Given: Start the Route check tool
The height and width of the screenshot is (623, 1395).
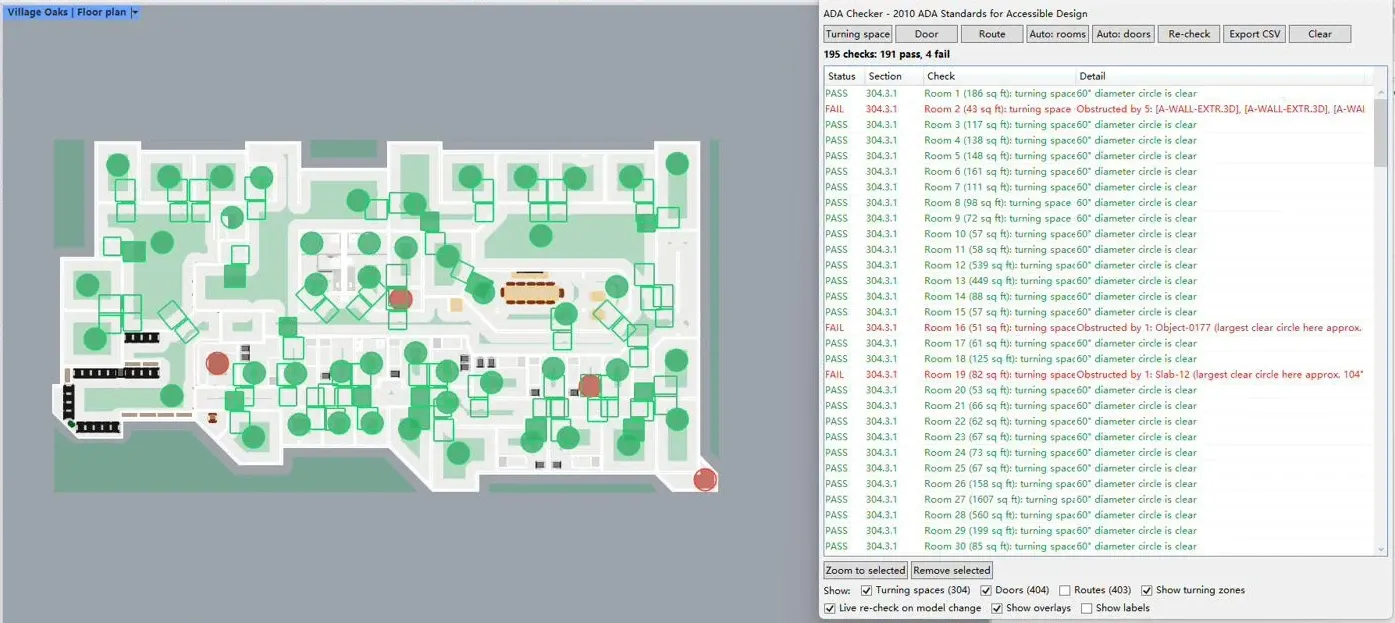Looking at the screenshot, I should (x=992, y=34).
